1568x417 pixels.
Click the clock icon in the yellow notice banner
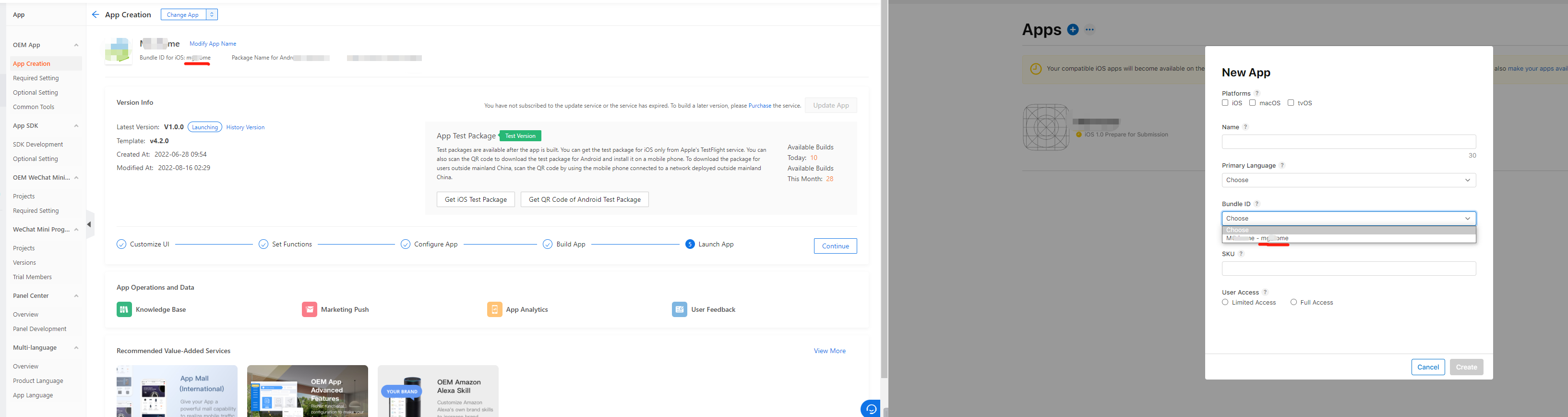coord(1035,69)
